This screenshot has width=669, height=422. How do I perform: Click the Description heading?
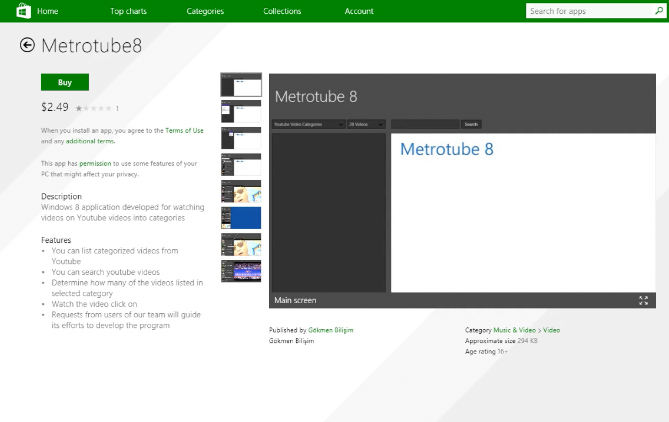coord(61,196)
